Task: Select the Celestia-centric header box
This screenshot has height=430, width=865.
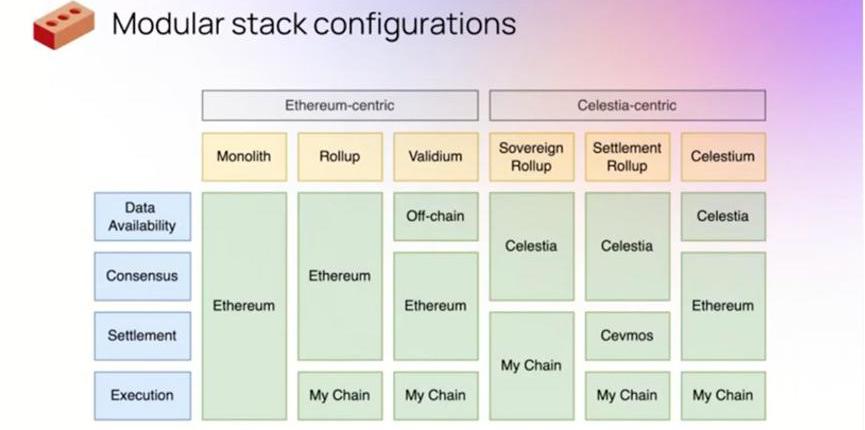Action: point(627,105)
